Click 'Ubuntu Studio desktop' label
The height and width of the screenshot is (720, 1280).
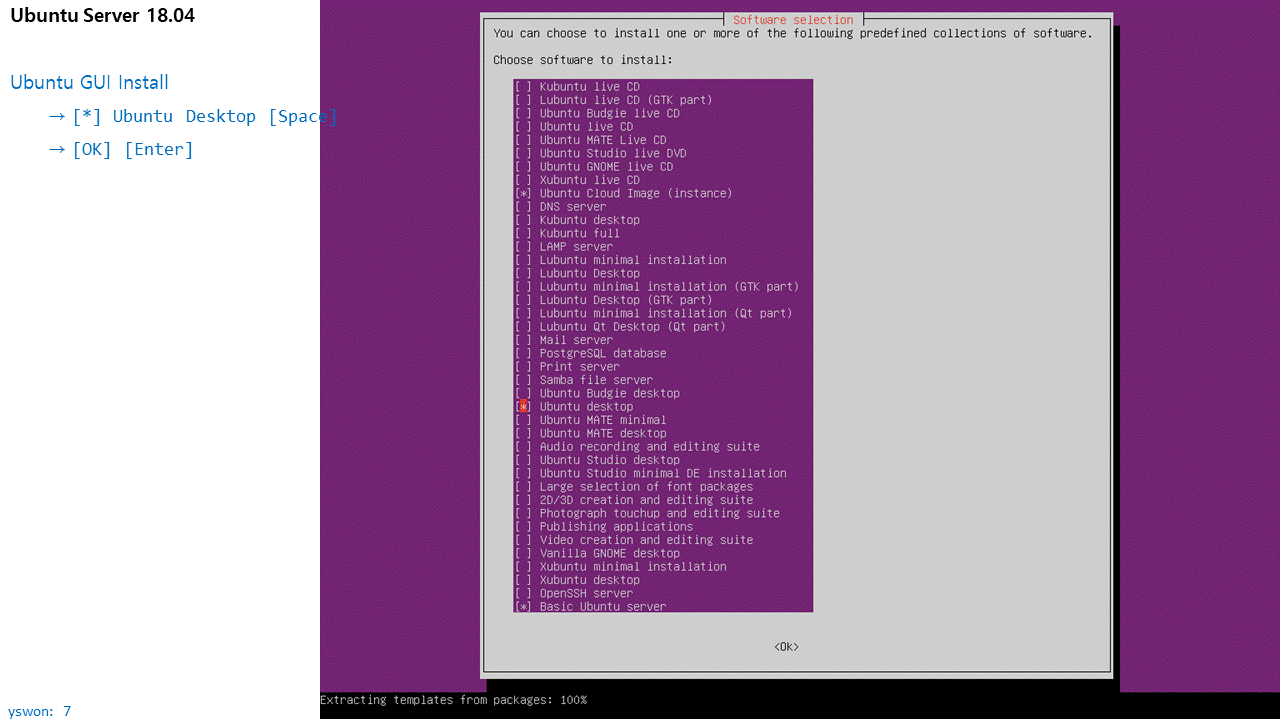click(610, 460)
